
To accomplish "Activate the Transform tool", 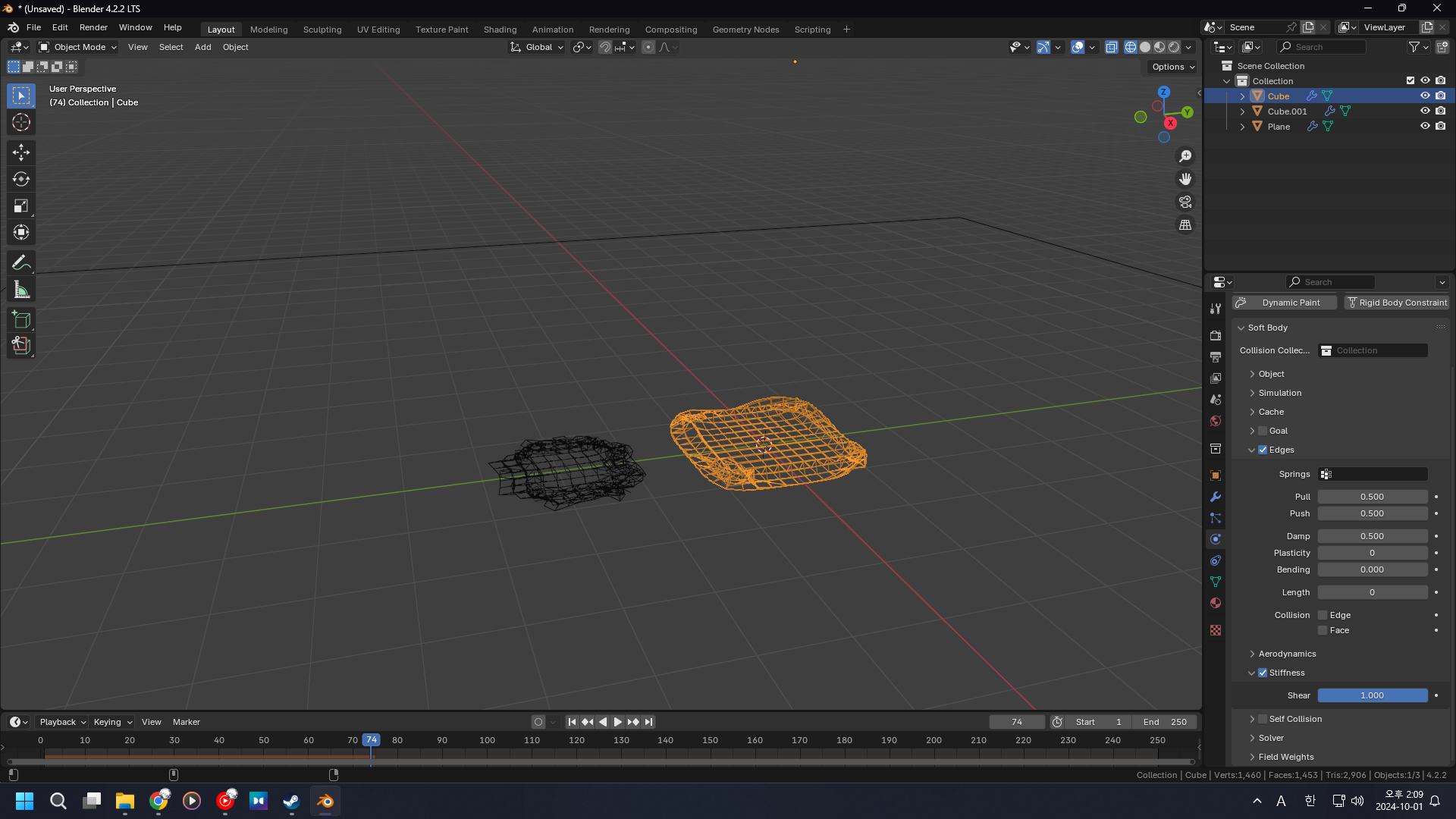I will click(x=21, y=232).
